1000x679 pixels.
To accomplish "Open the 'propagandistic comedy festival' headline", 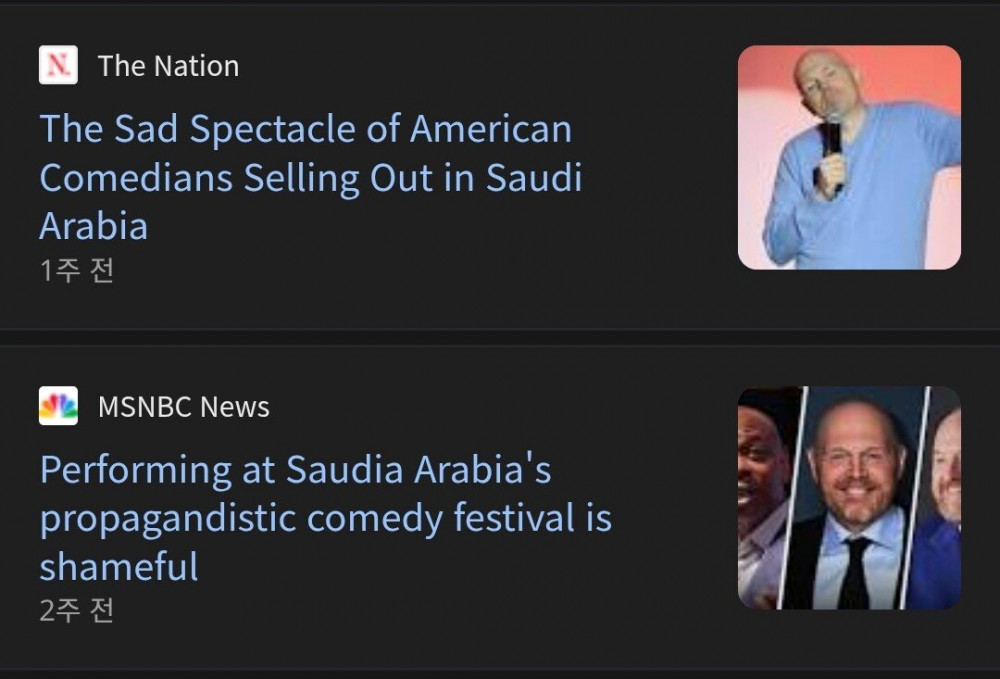I will pyautogui.click(x=325, y=519).
